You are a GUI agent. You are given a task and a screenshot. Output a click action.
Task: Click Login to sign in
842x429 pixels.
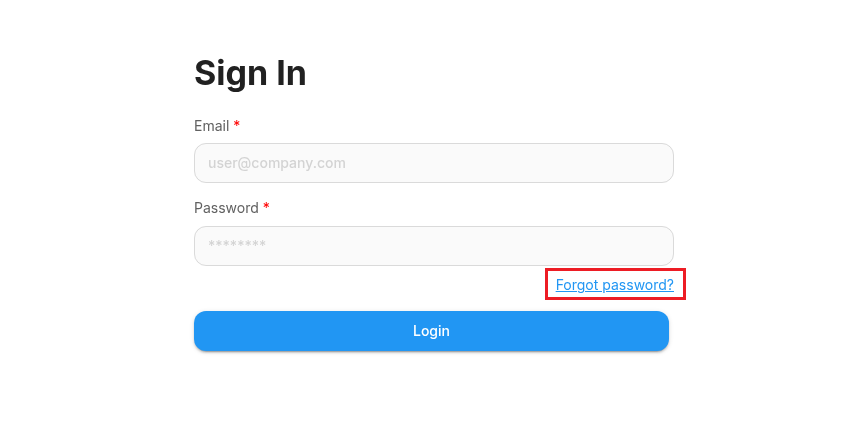tap(431, 331)
